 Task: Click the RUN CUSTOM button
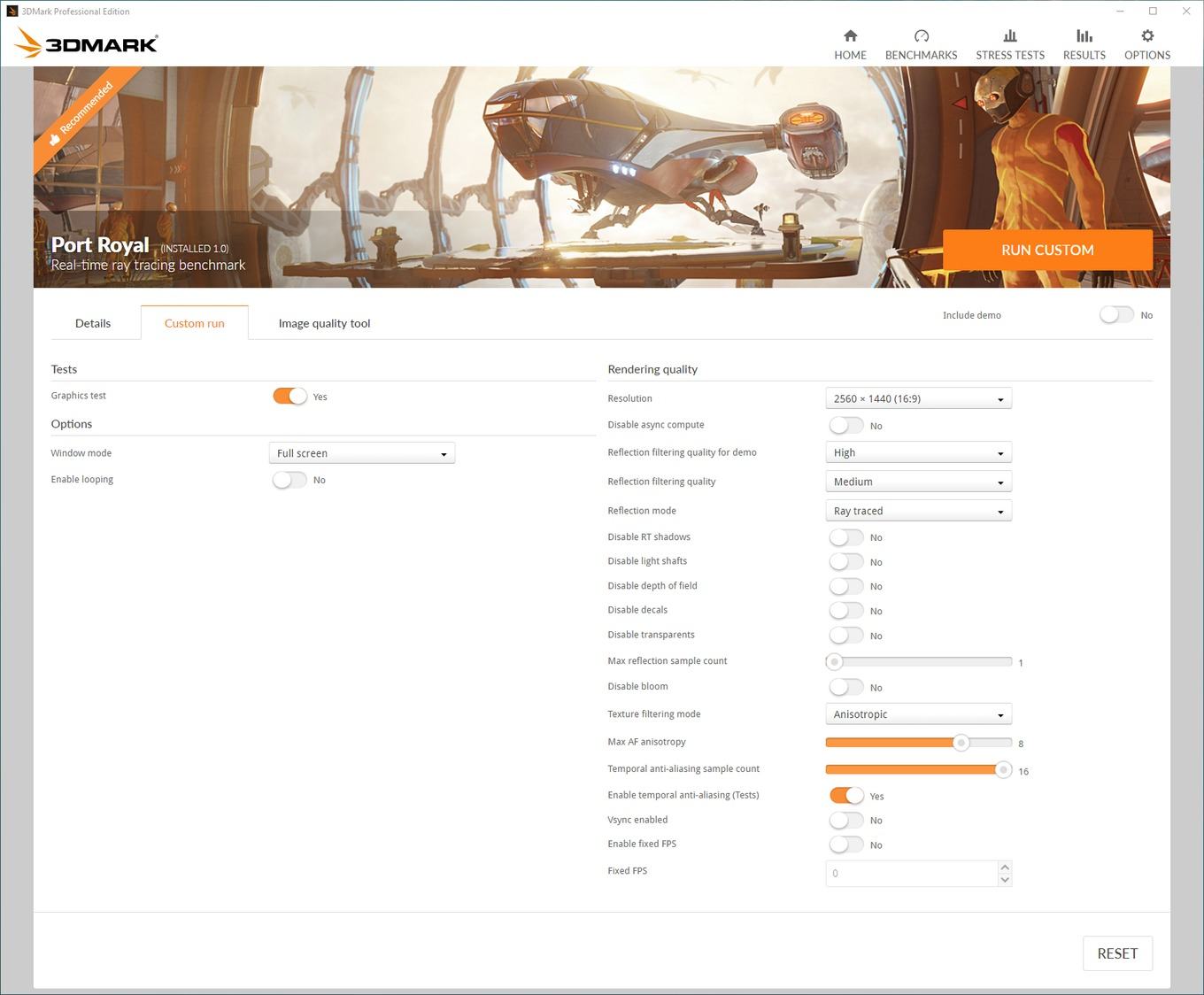(x=1047, y=250)
